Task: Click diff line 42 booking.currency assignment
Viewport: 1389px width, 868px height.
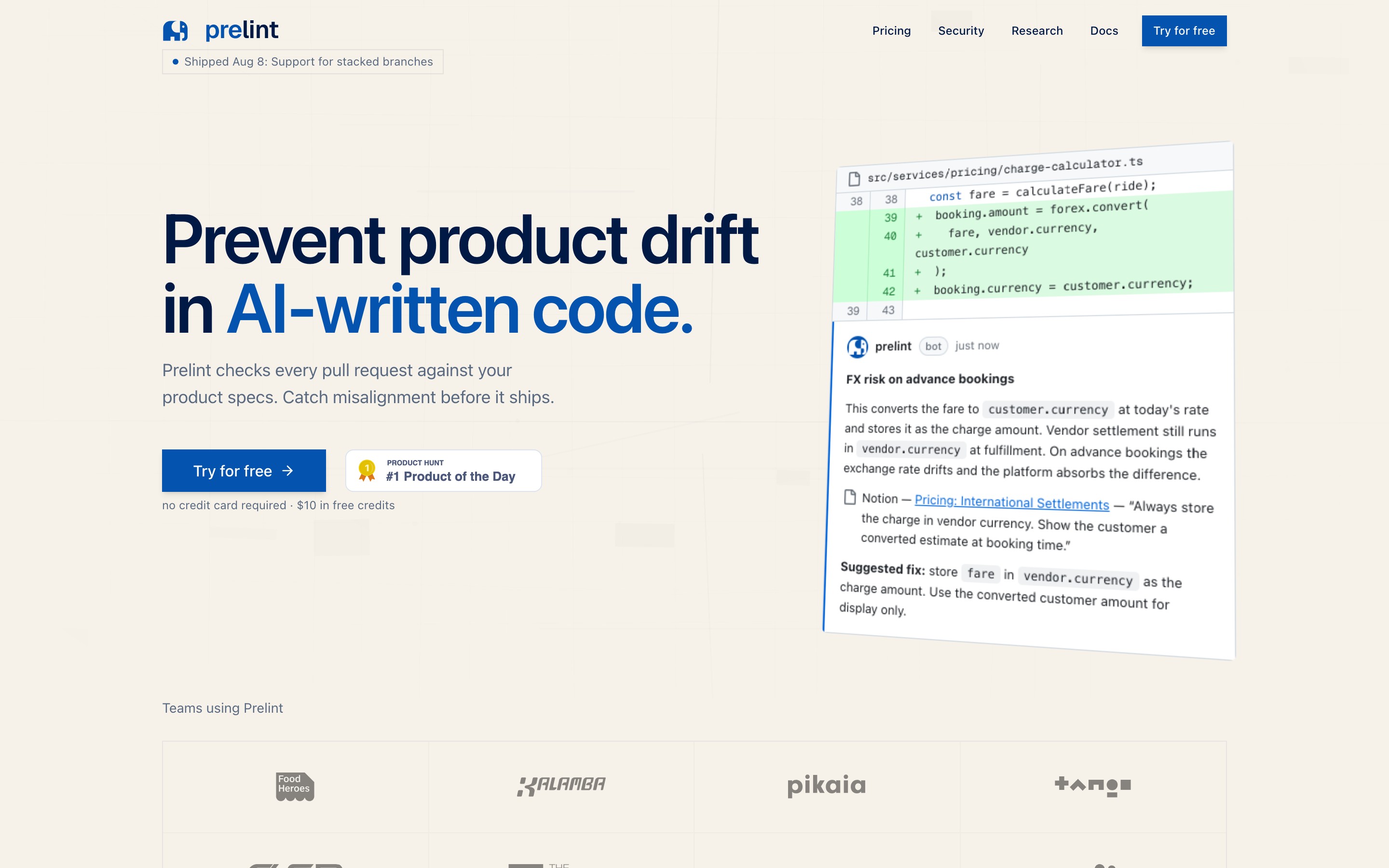Action: pos(1062,286)
